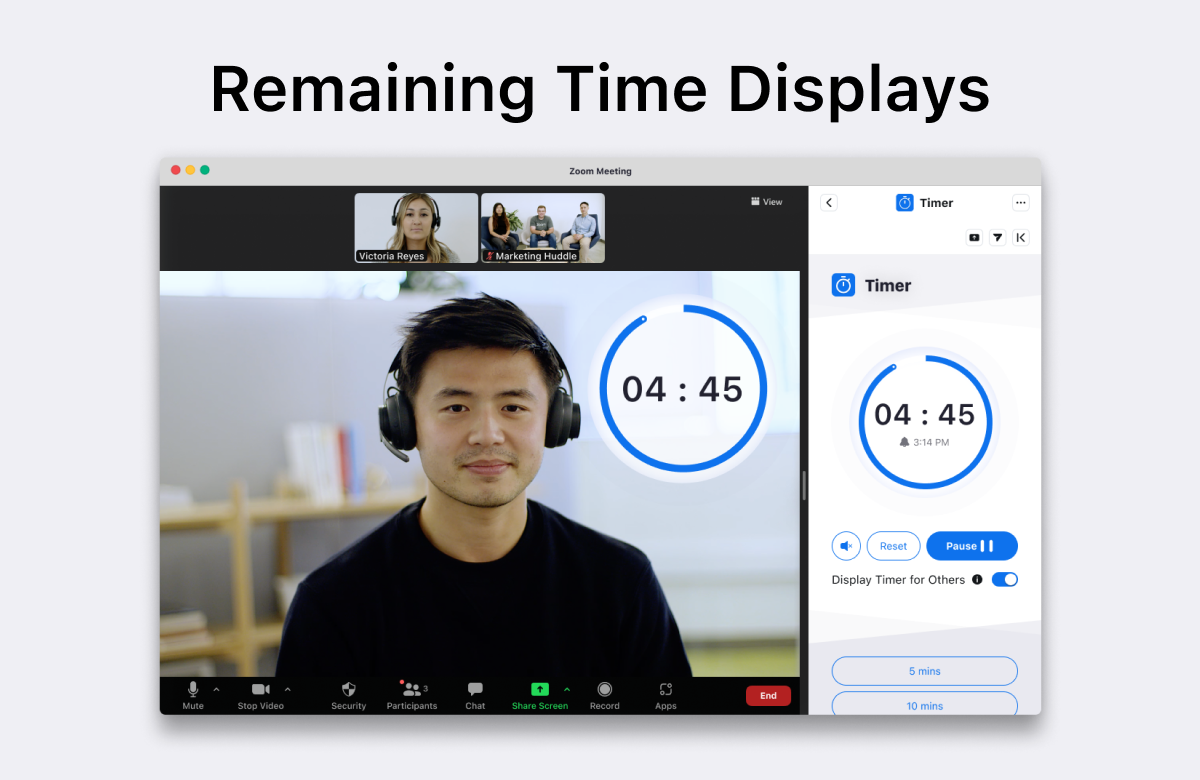
Task: Select the 5 mins timer preset
Action: (924, 670)
